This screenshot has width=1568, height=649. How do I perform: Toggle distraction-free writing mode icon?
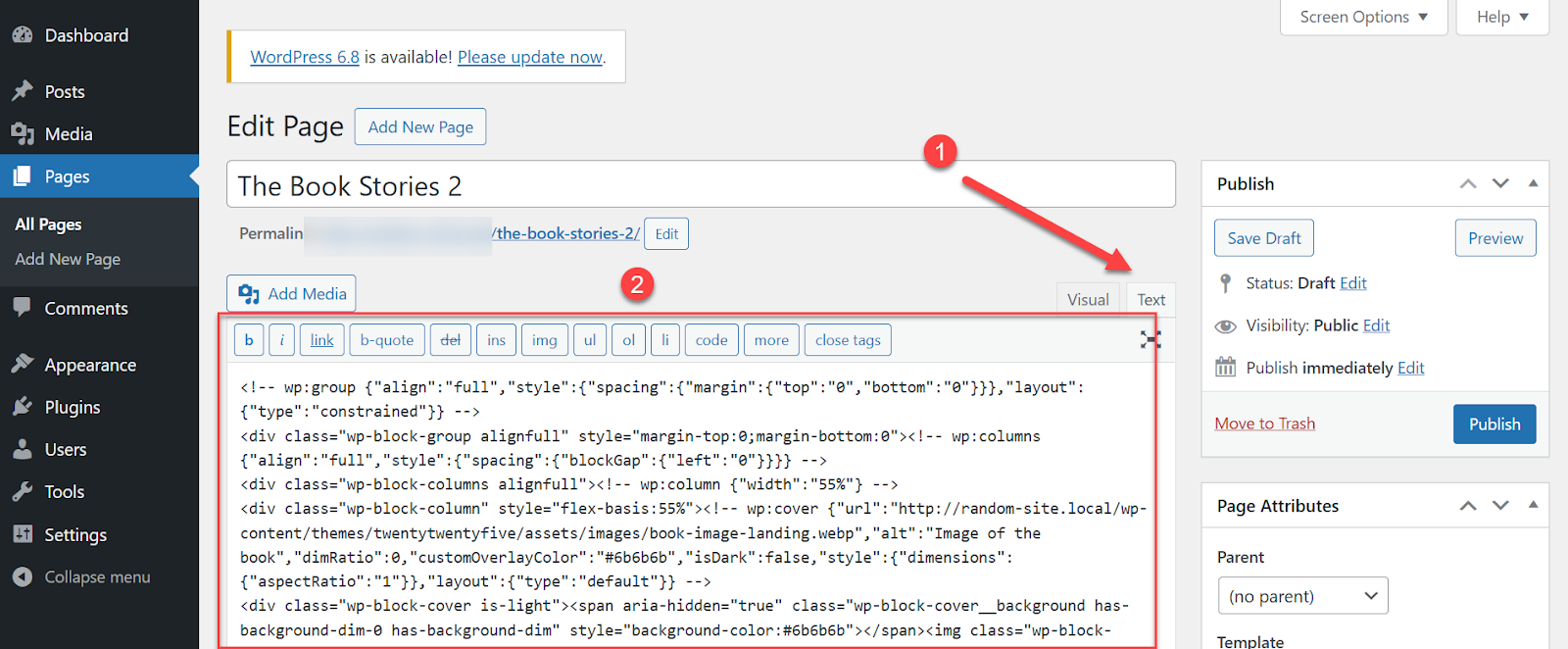coord(1151,339)
